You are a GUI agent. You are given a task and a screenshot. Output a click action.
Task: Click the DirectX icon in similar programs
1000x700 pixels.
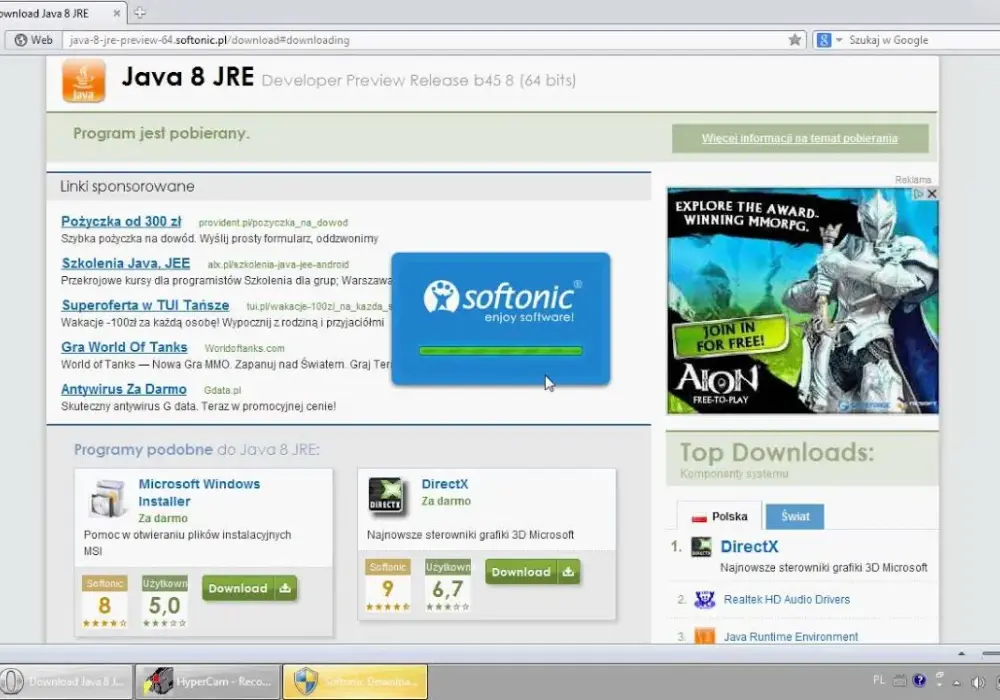pos(386,495)
